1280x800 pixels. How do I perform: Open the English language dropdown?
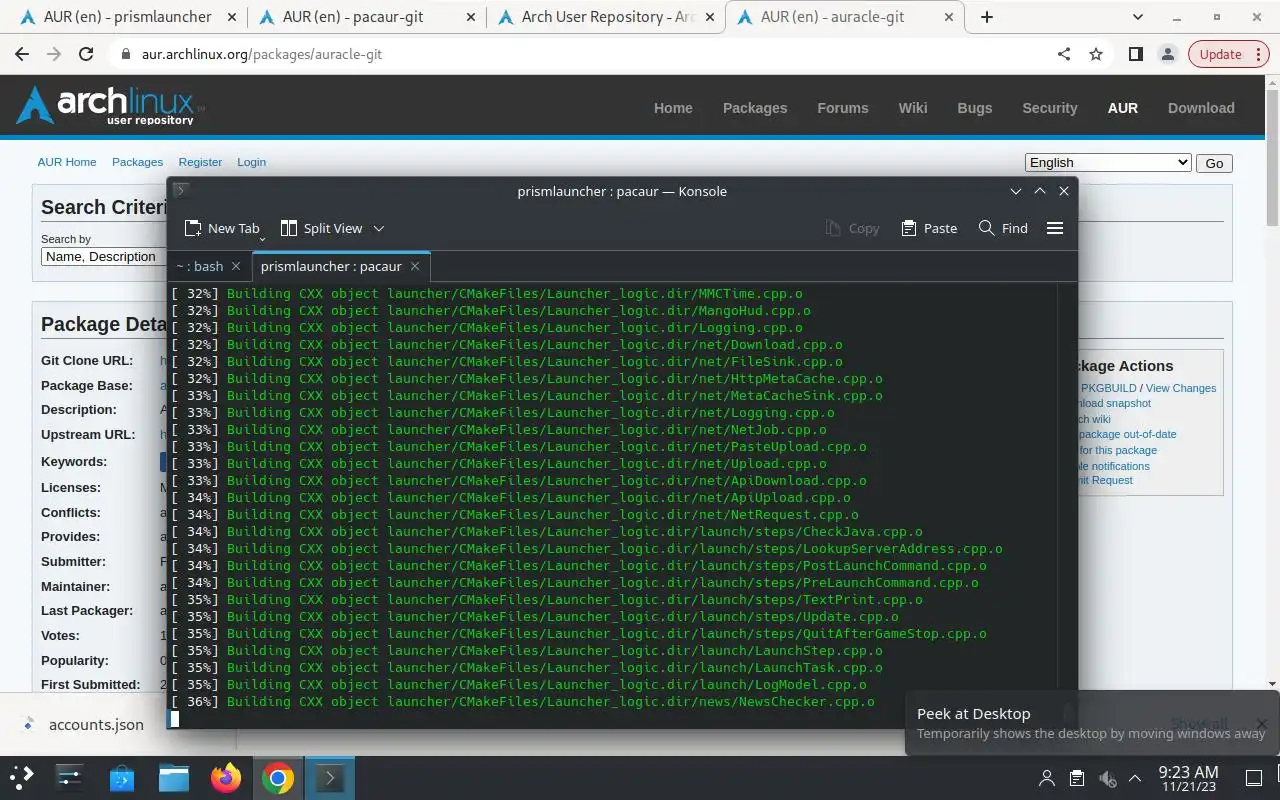pos(1108,163)
